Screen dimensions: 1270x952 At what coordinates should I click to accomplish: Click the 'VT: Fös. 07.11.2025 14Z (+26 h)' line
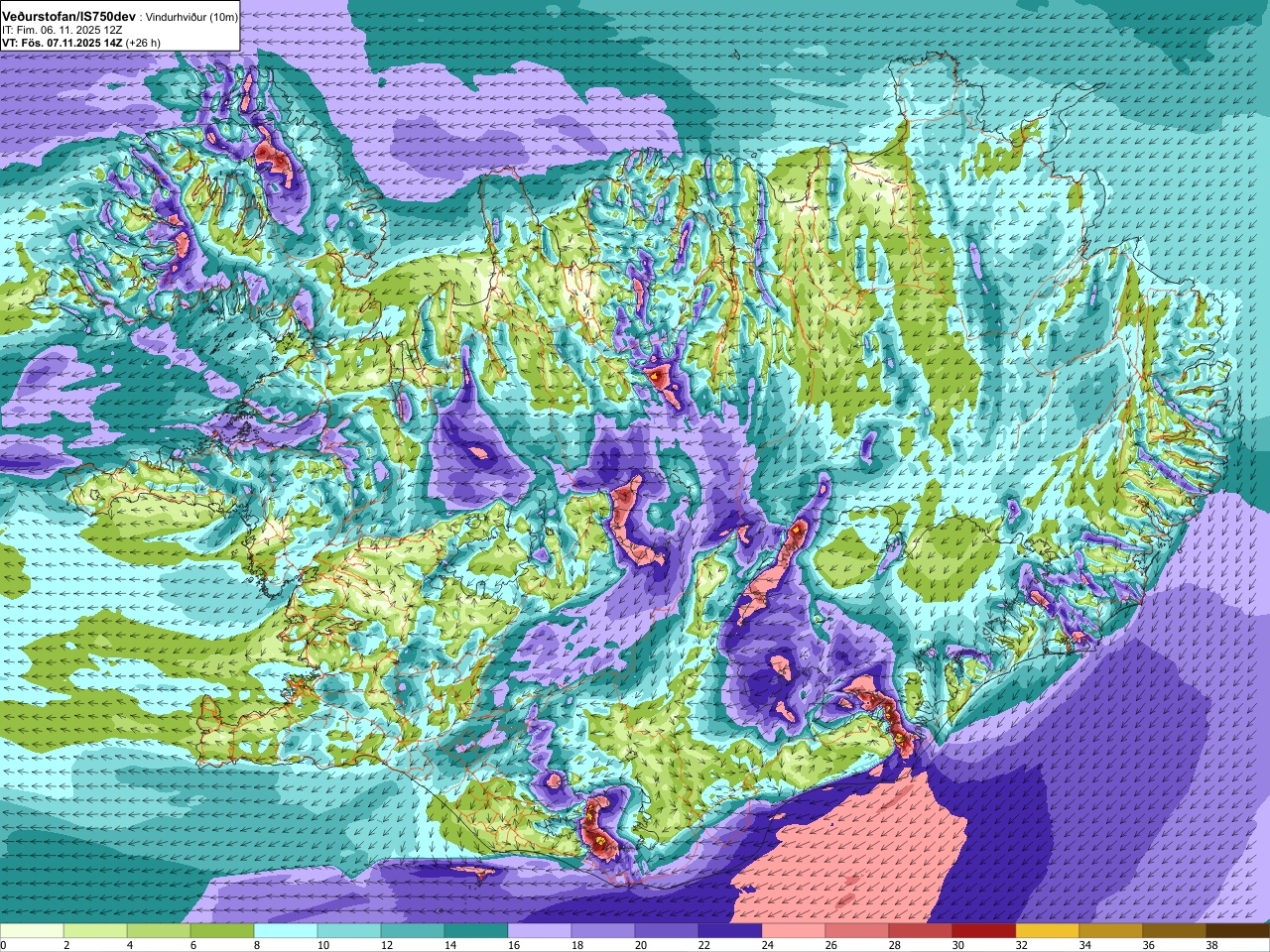pos(81,43)
